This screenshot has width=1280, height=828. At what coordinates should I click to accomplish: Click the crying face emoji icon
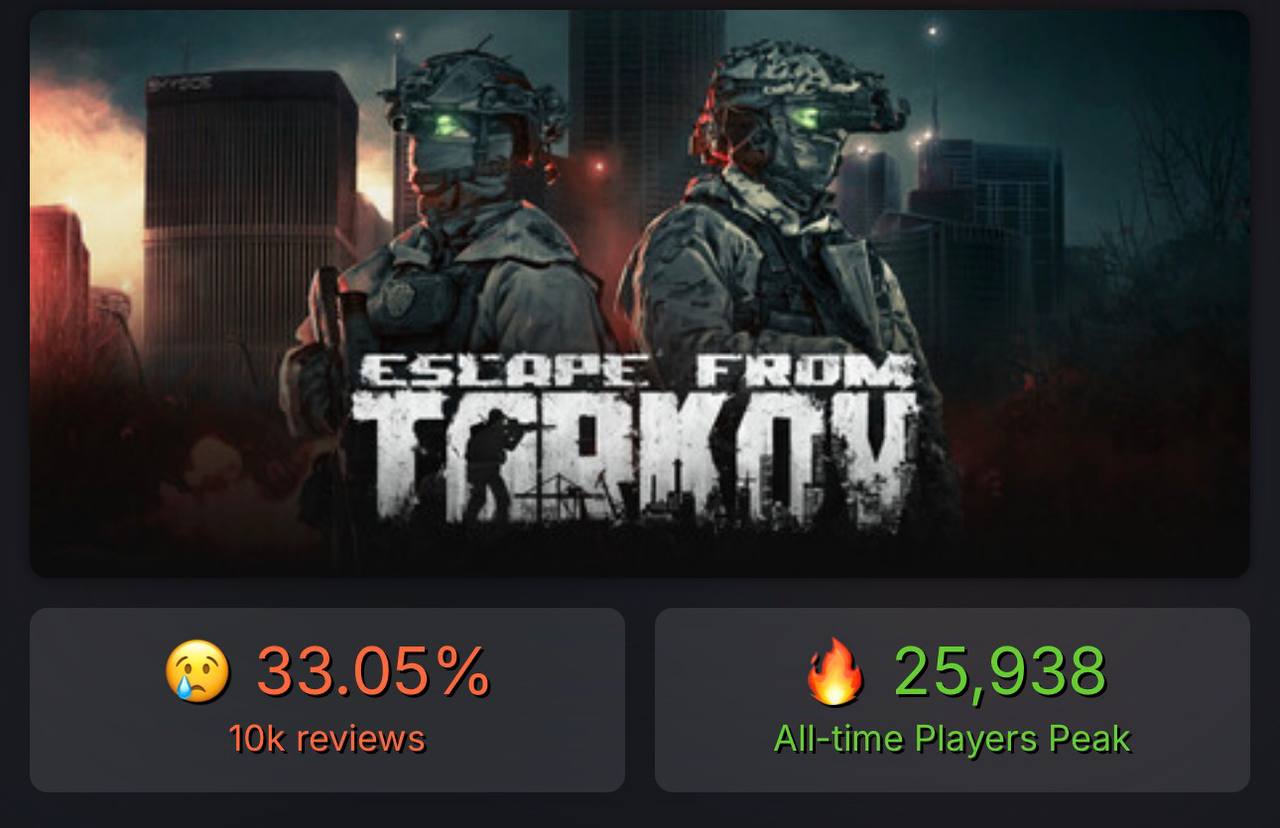click(197, 671)
